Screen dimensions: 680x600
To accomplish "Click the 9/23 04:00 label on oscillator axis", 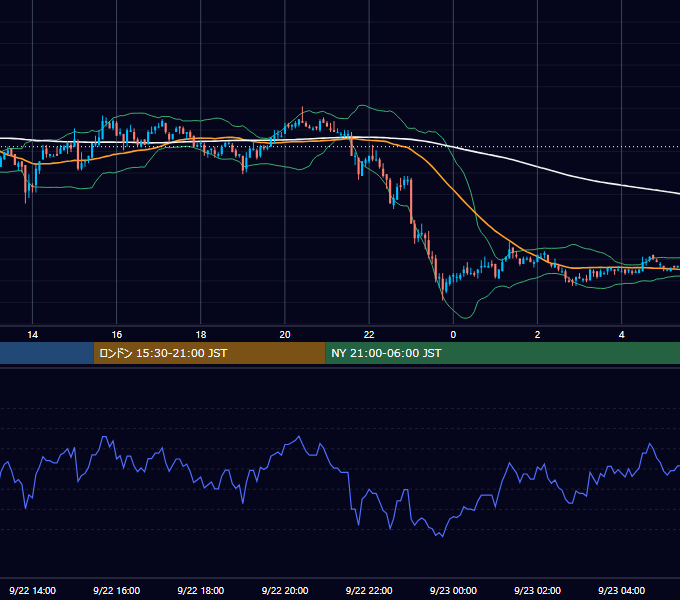I will click(621, 590).
